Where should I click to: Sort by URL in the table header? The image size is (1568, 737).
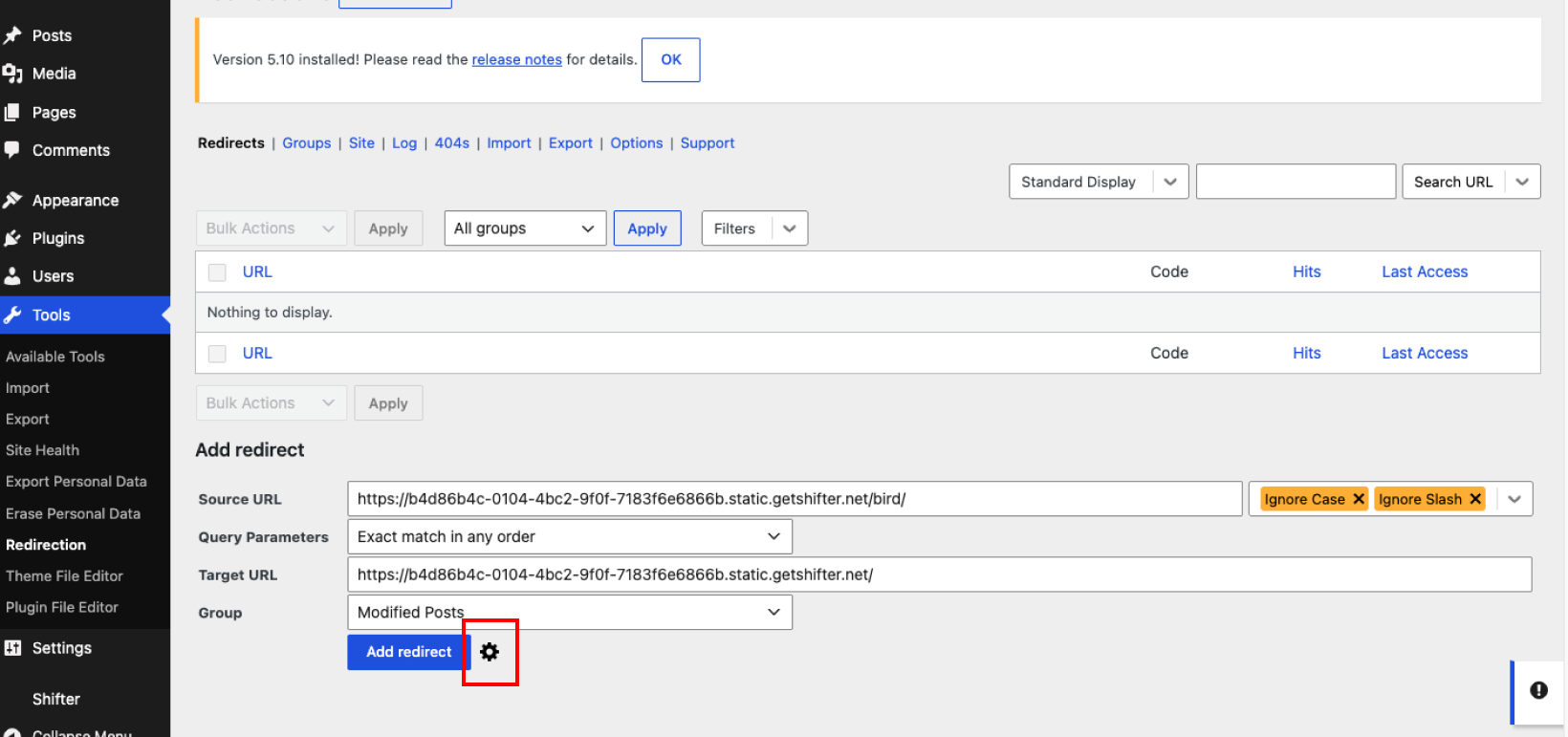[257, 271]
